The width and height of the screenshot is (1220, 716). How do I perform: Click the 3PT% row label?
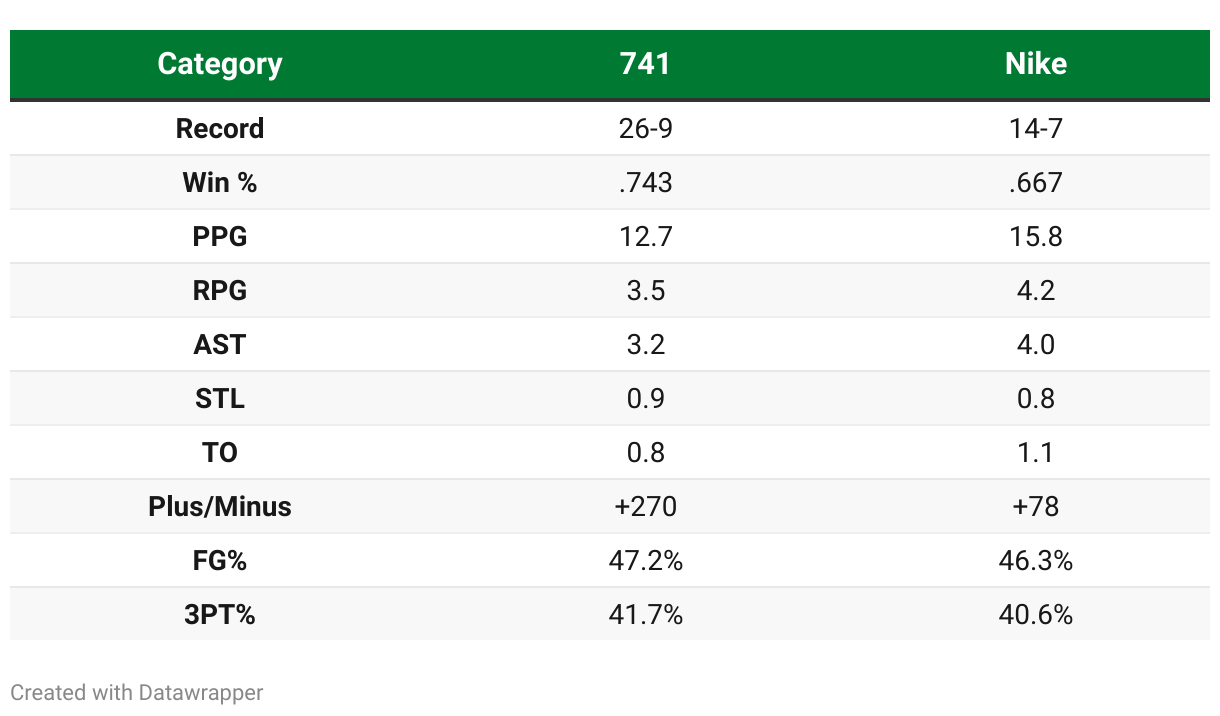(x=220, y=615)
